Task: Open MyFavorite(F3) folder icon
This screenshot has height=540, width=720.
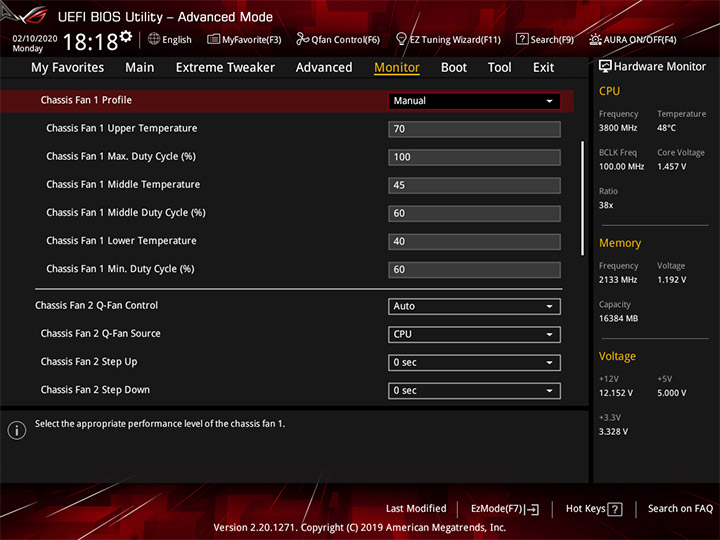Action: 213,39
